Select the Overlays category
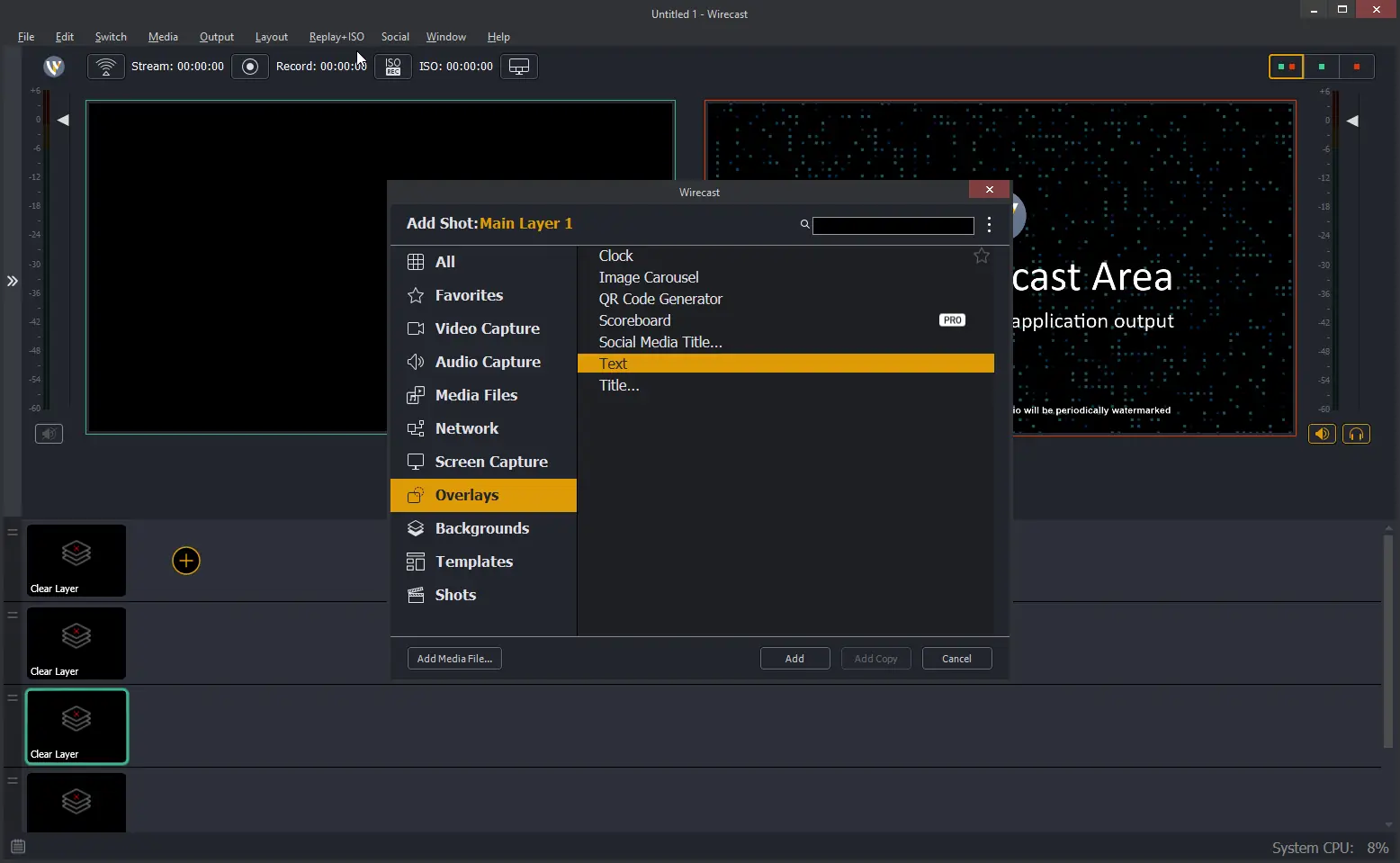This screenshot has width=1400, height=863. (484, 495)
